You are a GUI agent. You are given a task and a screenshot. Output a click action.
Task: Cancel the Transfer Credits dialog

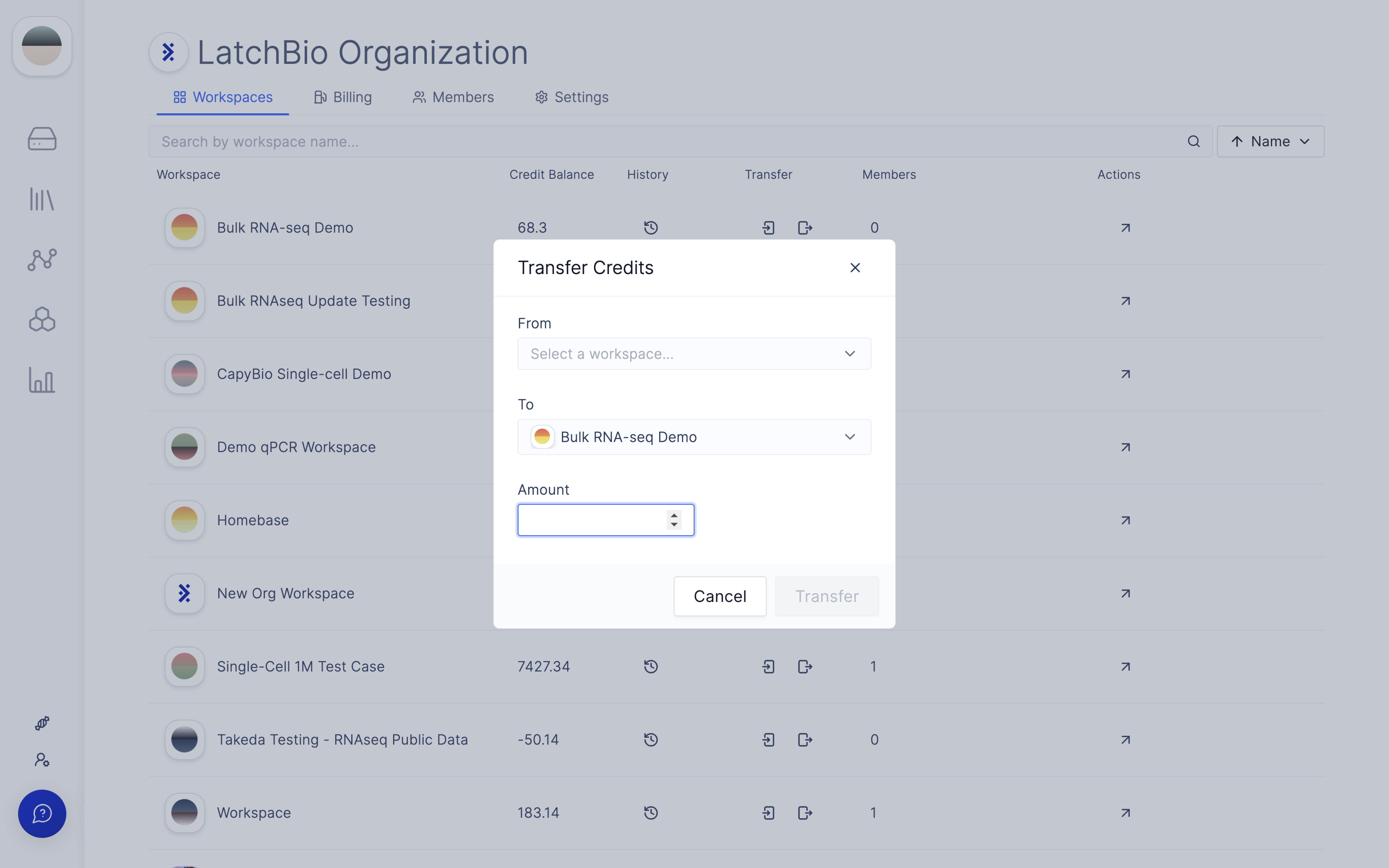click(x=720, y=596)
